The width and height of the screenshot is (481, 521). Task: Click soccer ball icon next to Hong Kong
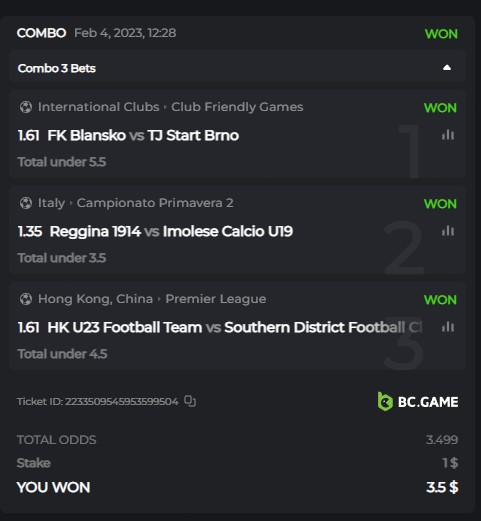(x=26, y=299)
